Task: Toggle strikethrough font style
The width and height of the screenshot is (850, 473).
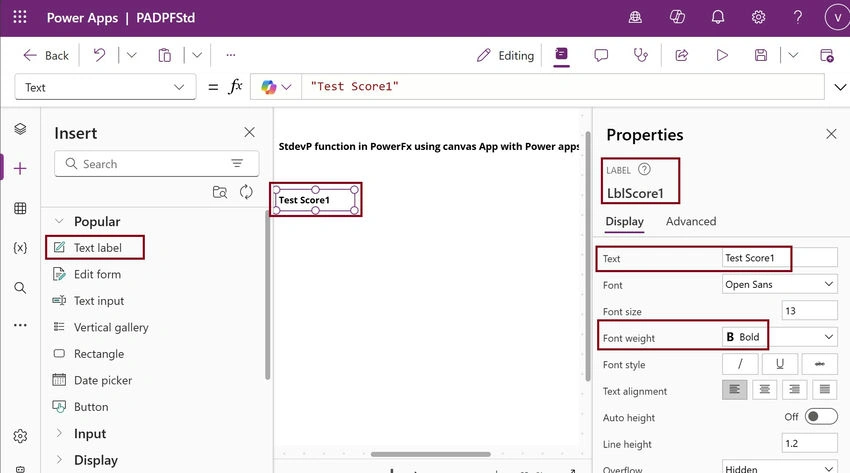Action: pyautogui.click(x=820, y=364)
